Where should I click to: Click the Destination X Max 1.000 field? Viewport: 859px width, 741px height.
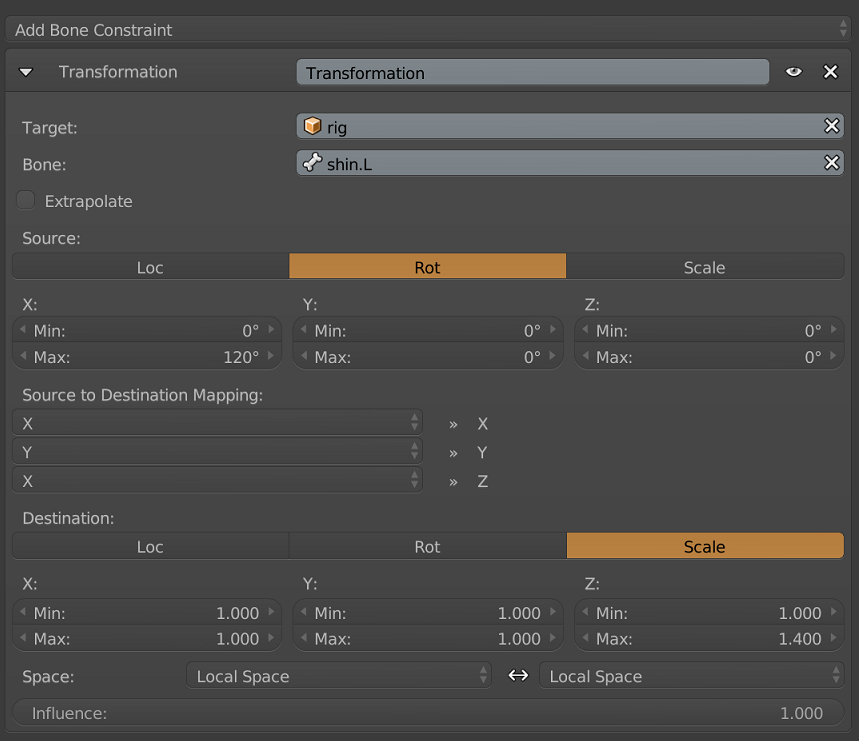pyautogui.click(x=147, y=639)
